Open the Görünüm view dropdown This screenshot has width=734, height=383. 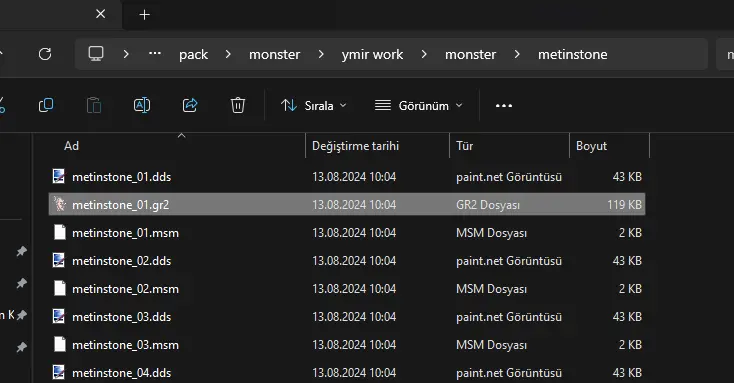pyautogui.click(x=418, y=106)
